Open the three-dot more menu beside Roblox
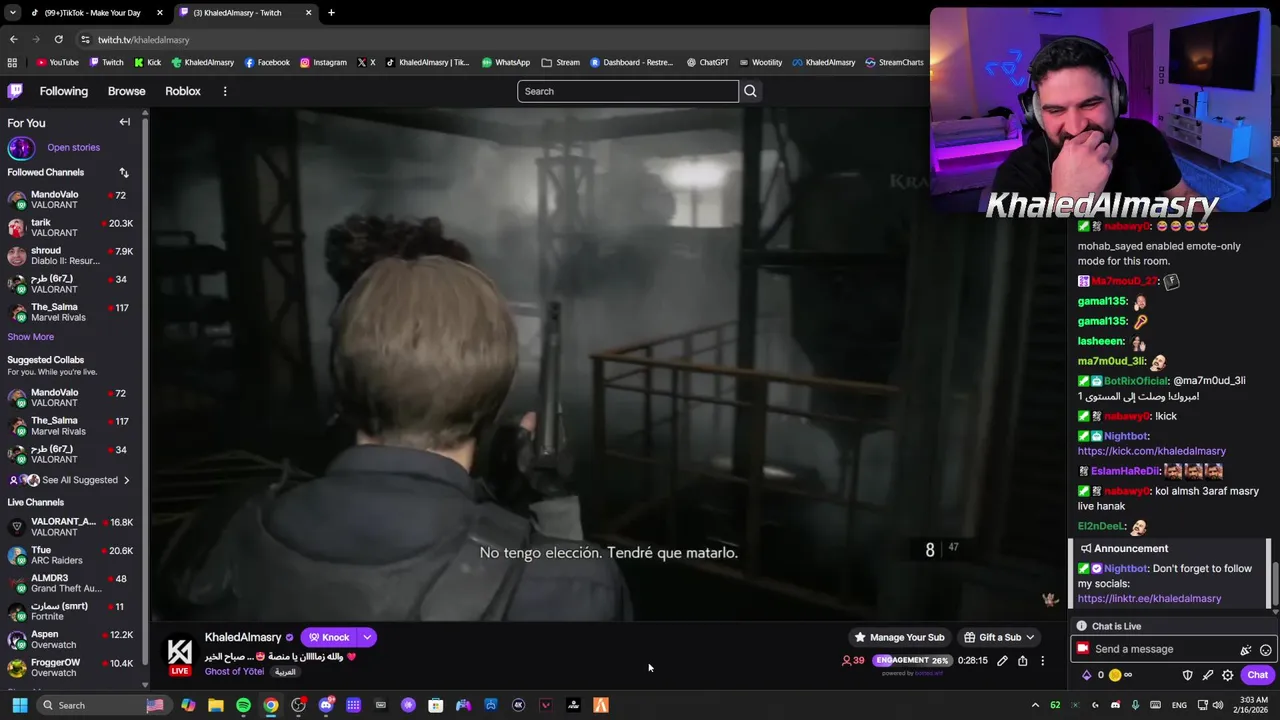The image size is (1280, 720). point(225,91)
